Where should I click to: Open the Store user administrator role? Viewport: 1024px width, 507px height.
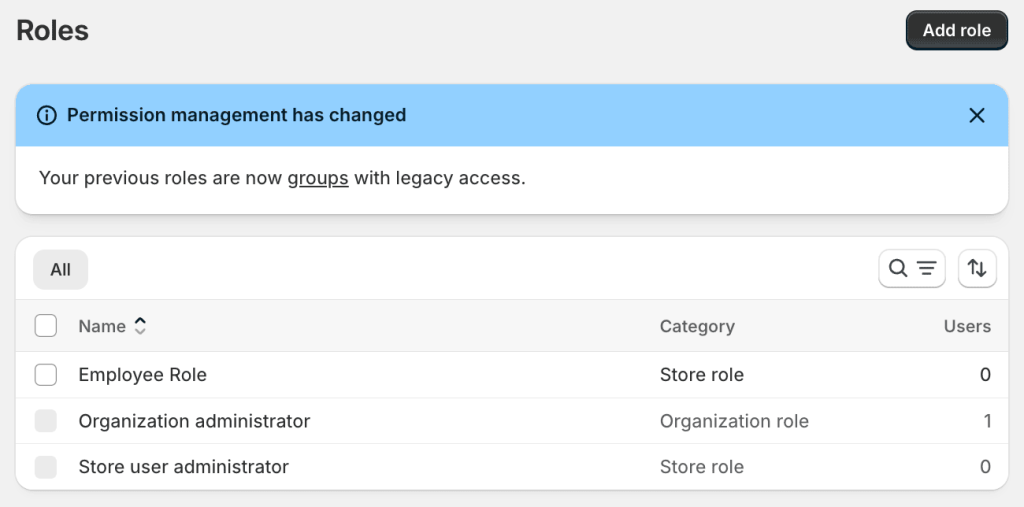183,467
